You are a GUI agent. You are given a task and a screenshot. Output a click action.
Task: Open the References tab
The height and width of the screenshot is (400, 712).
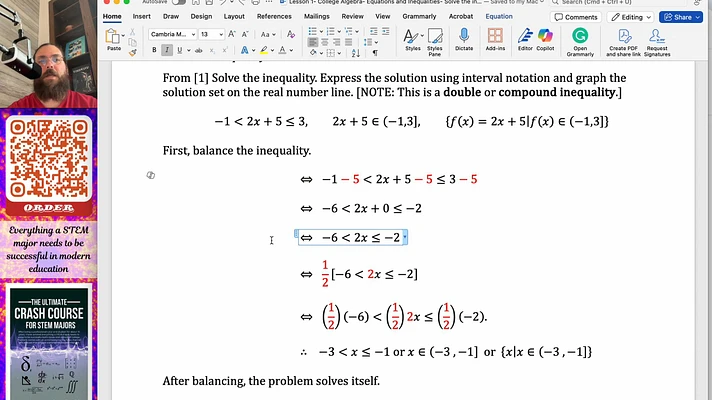point(274,16)
